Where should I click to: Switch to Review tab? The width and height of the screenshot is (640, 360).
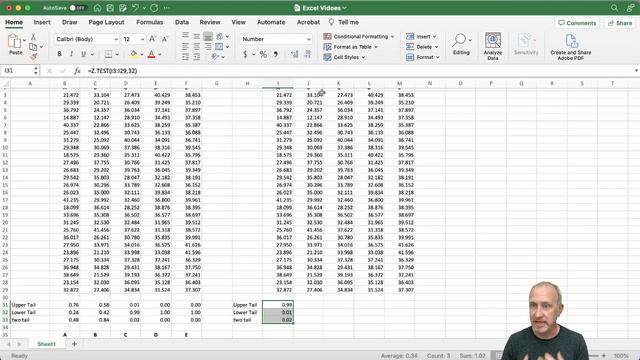coord(210,22)
